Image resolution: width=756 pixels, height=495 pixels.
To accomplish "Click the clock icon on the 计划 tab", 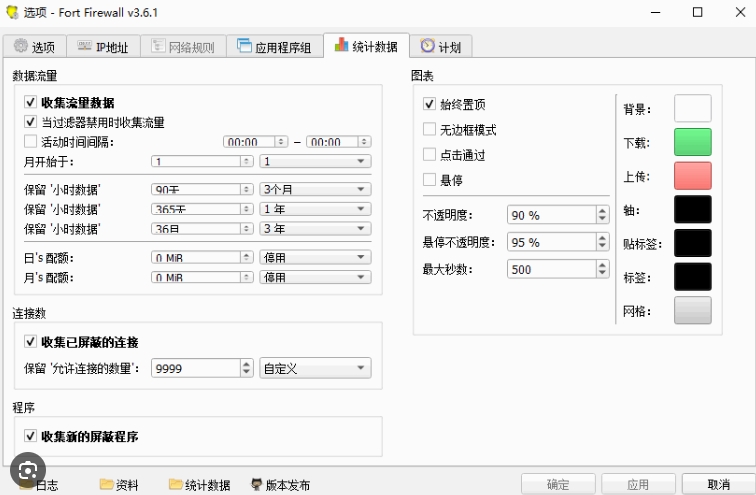I will [427, 45].
